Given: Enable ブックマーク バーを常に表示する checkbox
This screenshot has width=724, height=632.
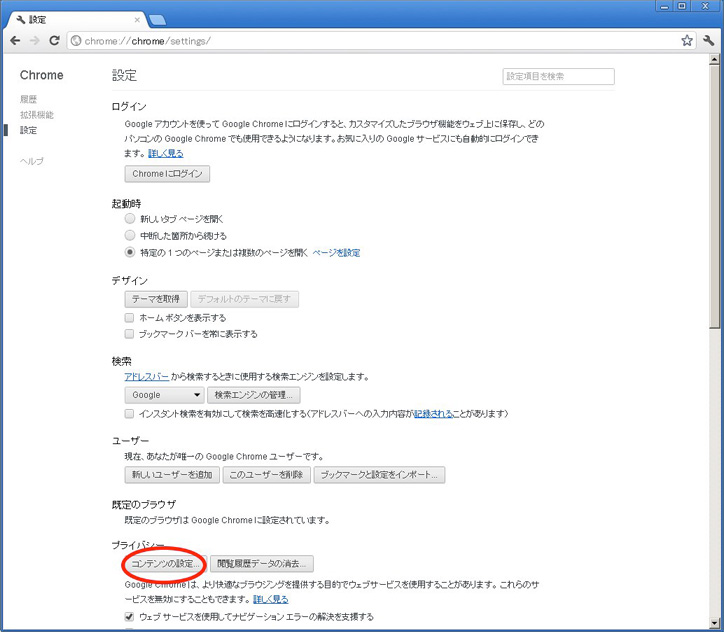Looking at the screenshot, I should coord(129,334).
